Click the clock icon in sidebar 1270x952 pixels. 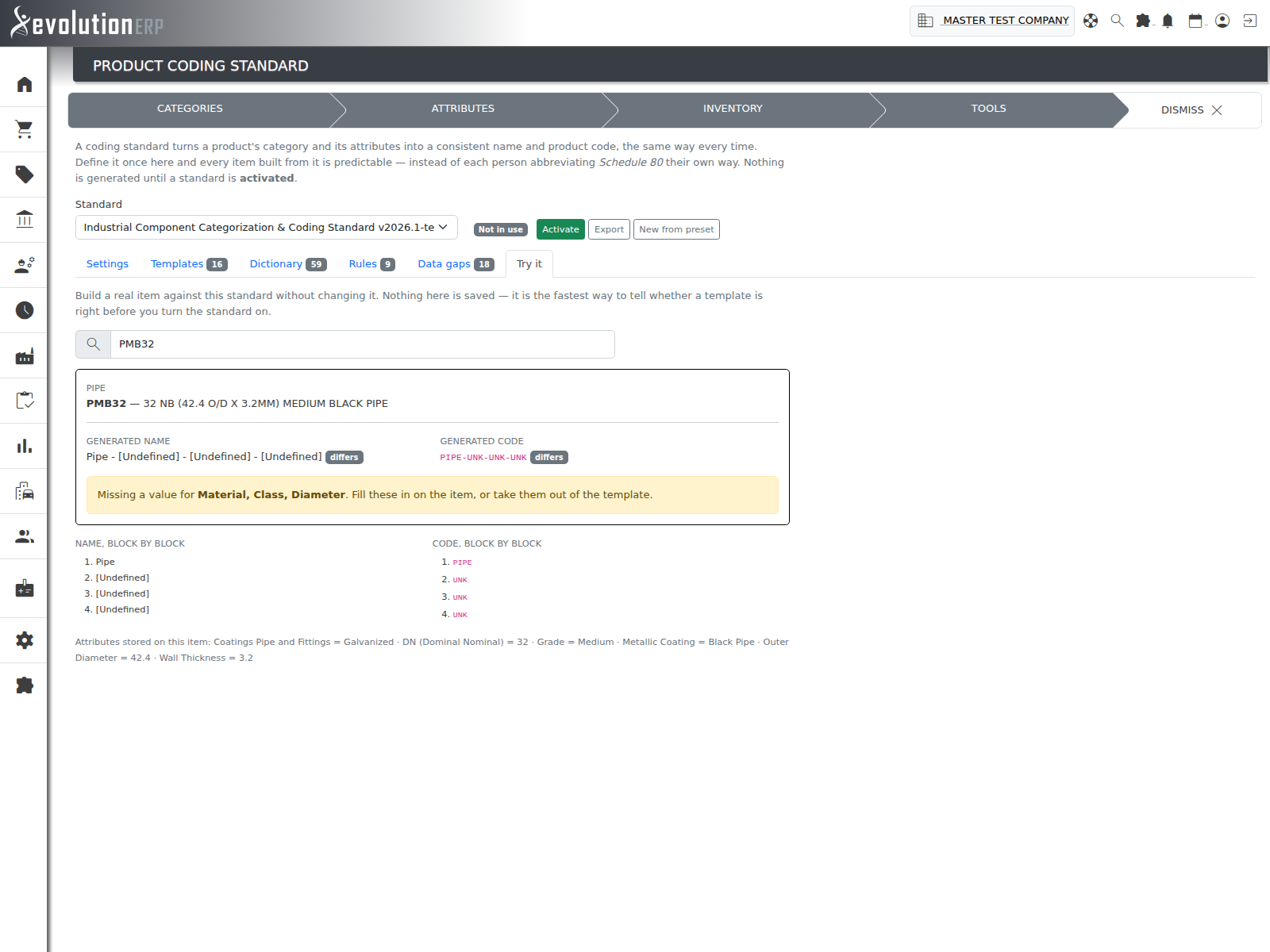point(25,310)
